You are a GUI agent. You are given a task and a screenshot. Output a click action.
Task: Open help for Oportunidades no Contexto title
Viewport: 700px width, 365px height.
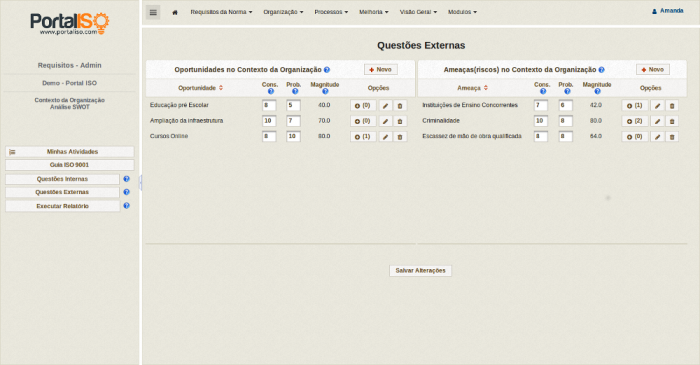327,70
